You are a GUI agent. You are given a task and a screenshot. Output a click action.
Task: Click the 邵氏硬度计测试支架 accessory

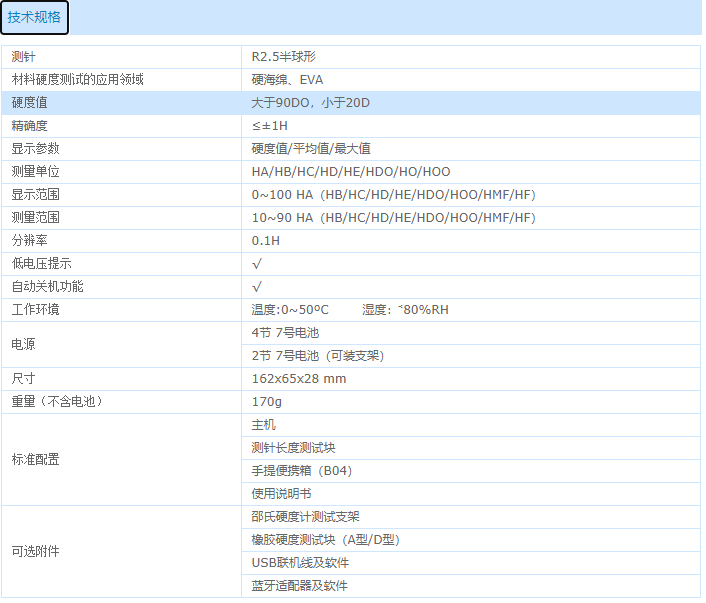(x=305, y=517)
